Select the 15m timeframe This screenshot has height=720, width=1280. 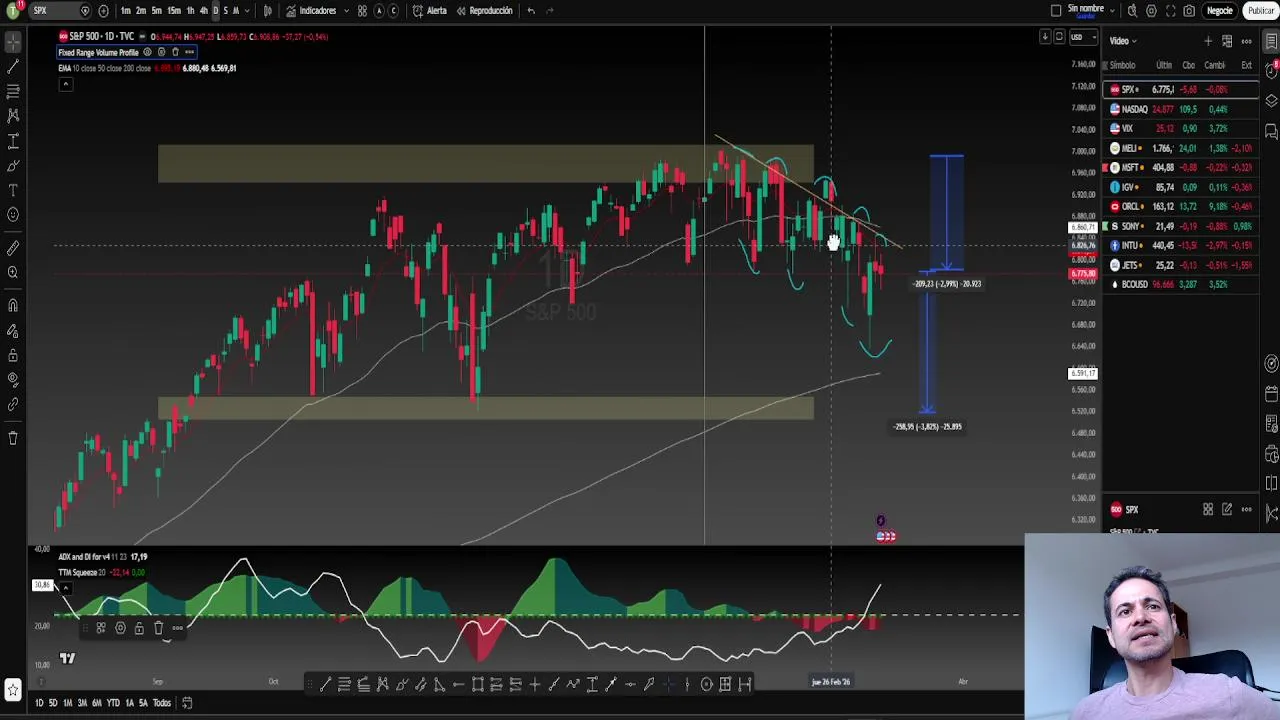coord(174,11)
